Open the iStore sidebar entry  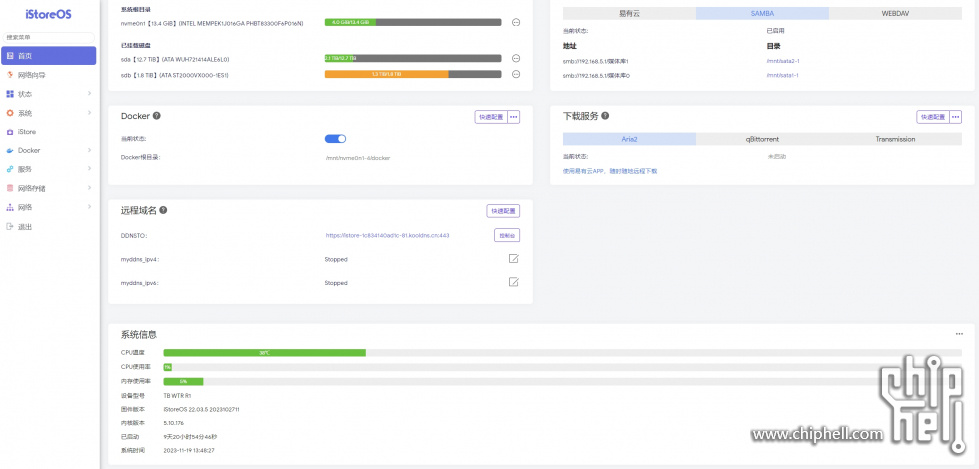(27, 132)
